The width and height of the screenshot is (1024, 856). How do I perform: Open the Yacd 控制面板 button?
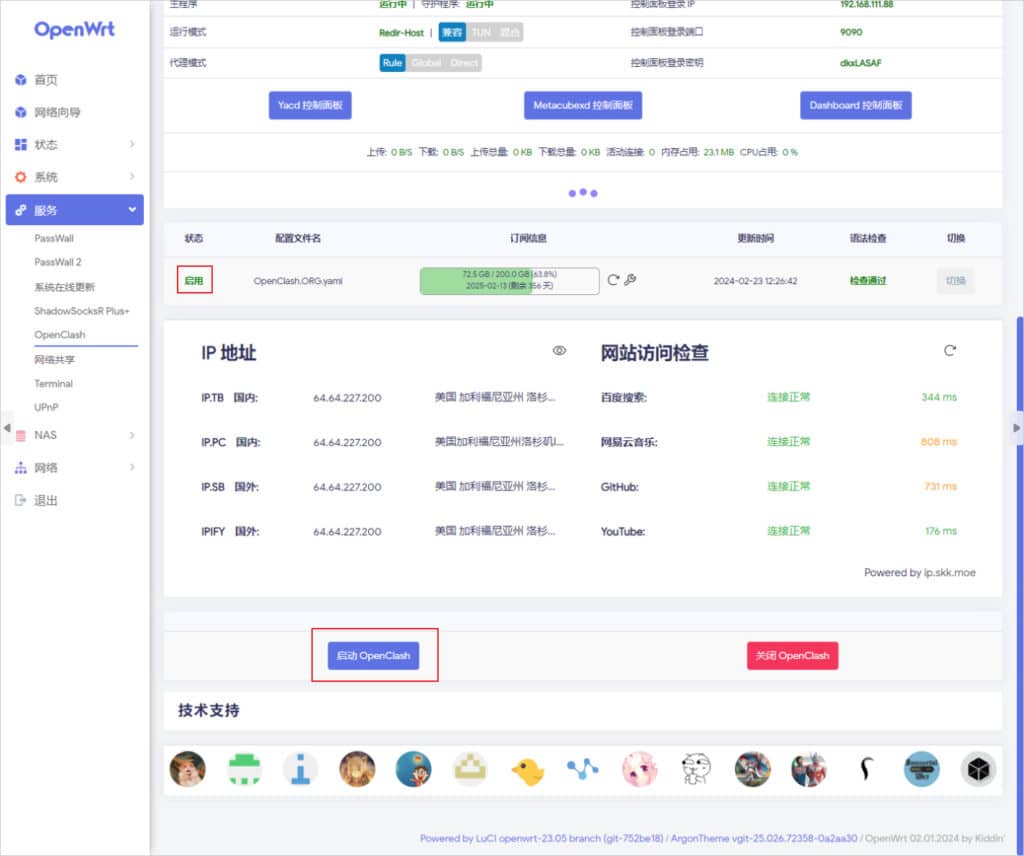pos(310,105)
